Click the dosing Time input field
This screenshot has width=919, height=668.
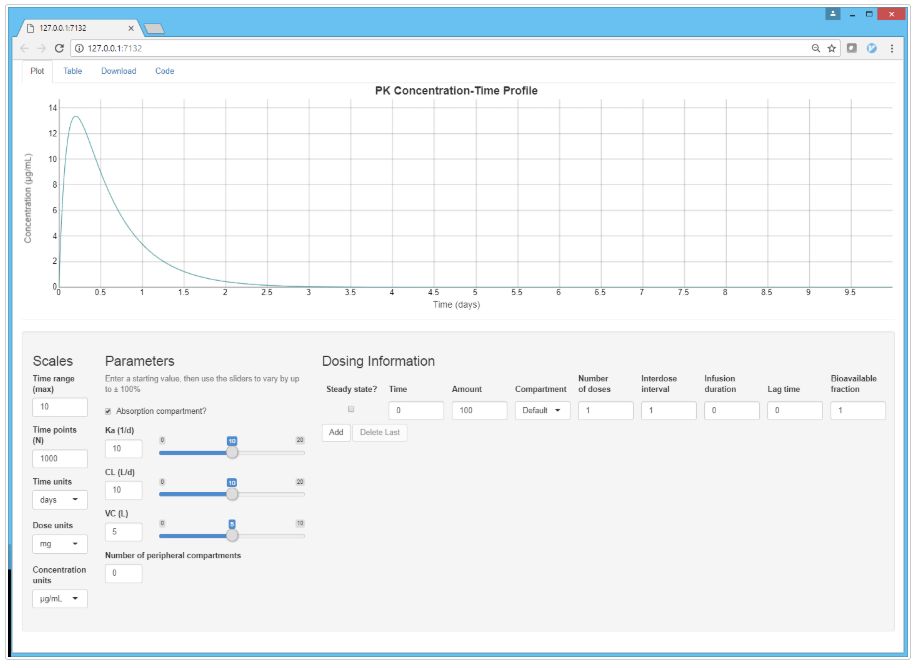pos(416,410)
